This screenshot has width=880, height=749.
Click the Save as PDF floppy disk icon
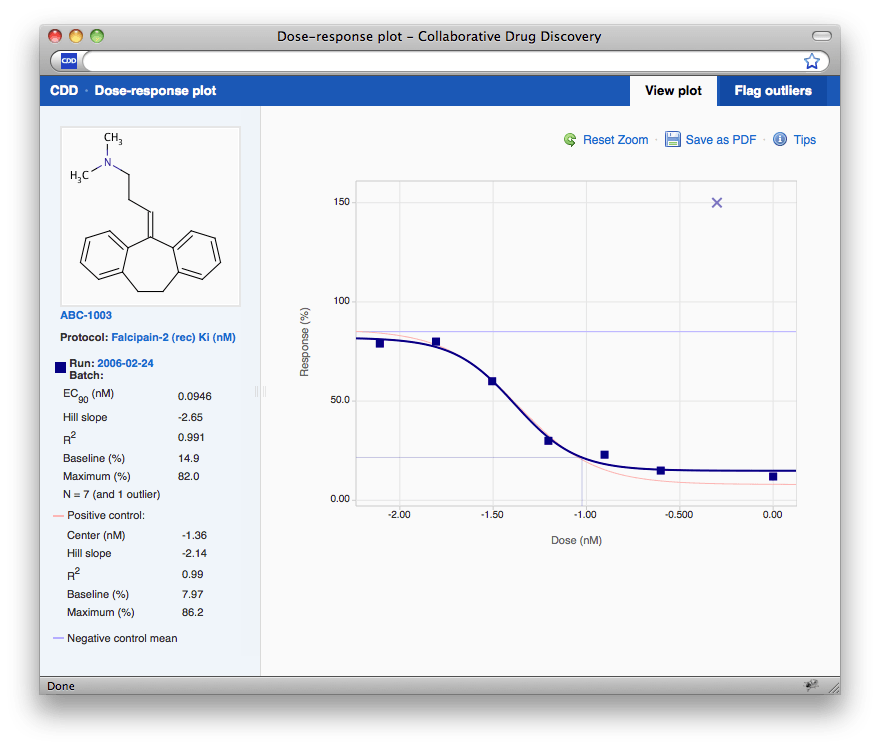[x=673, y=140]
